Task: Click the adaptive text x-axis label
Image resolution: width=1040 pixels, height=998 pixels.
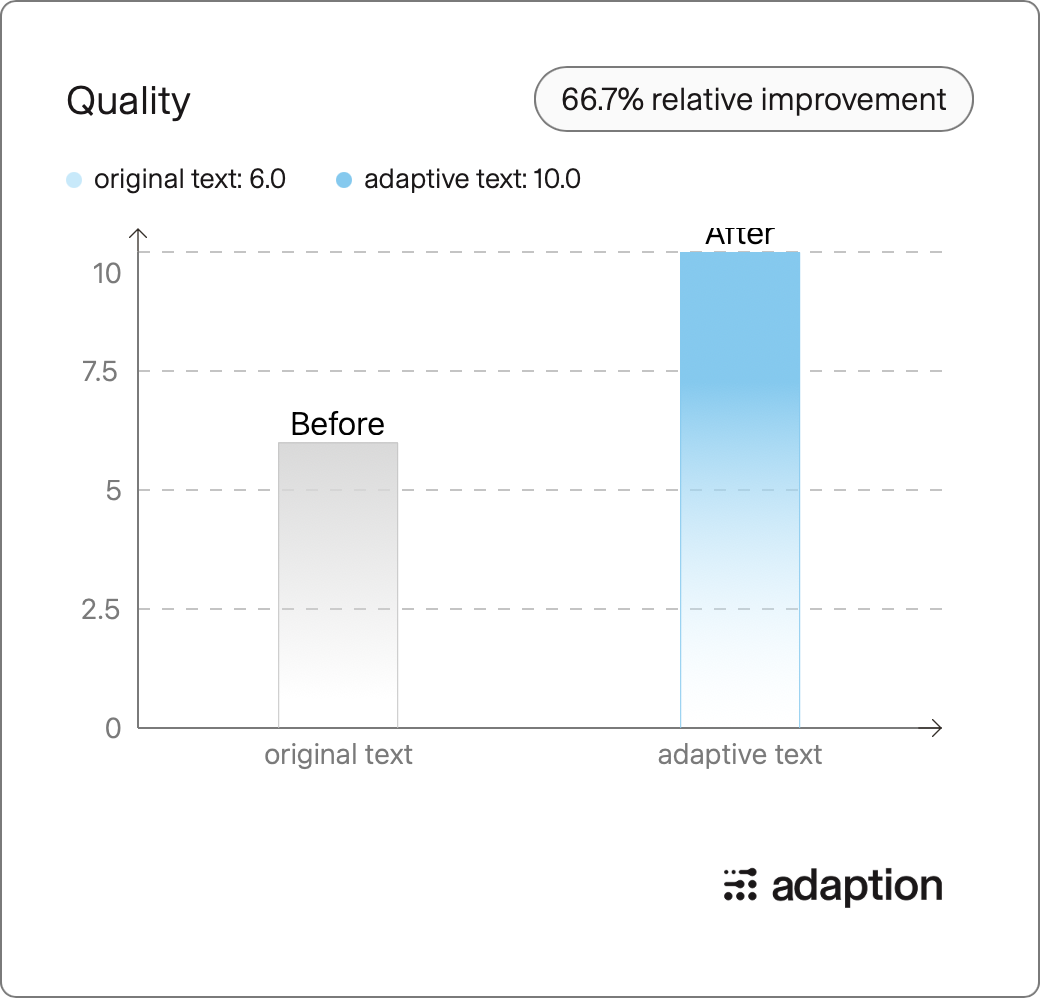Action: coord(740,755)
